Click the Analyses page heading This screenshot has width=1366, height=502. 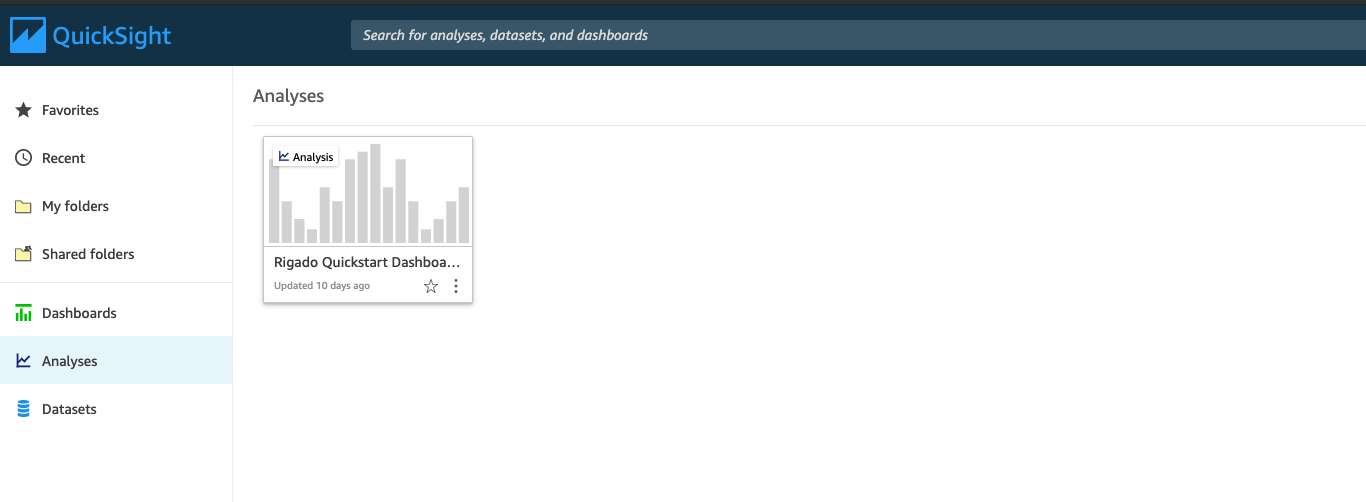tap(288, 96)
